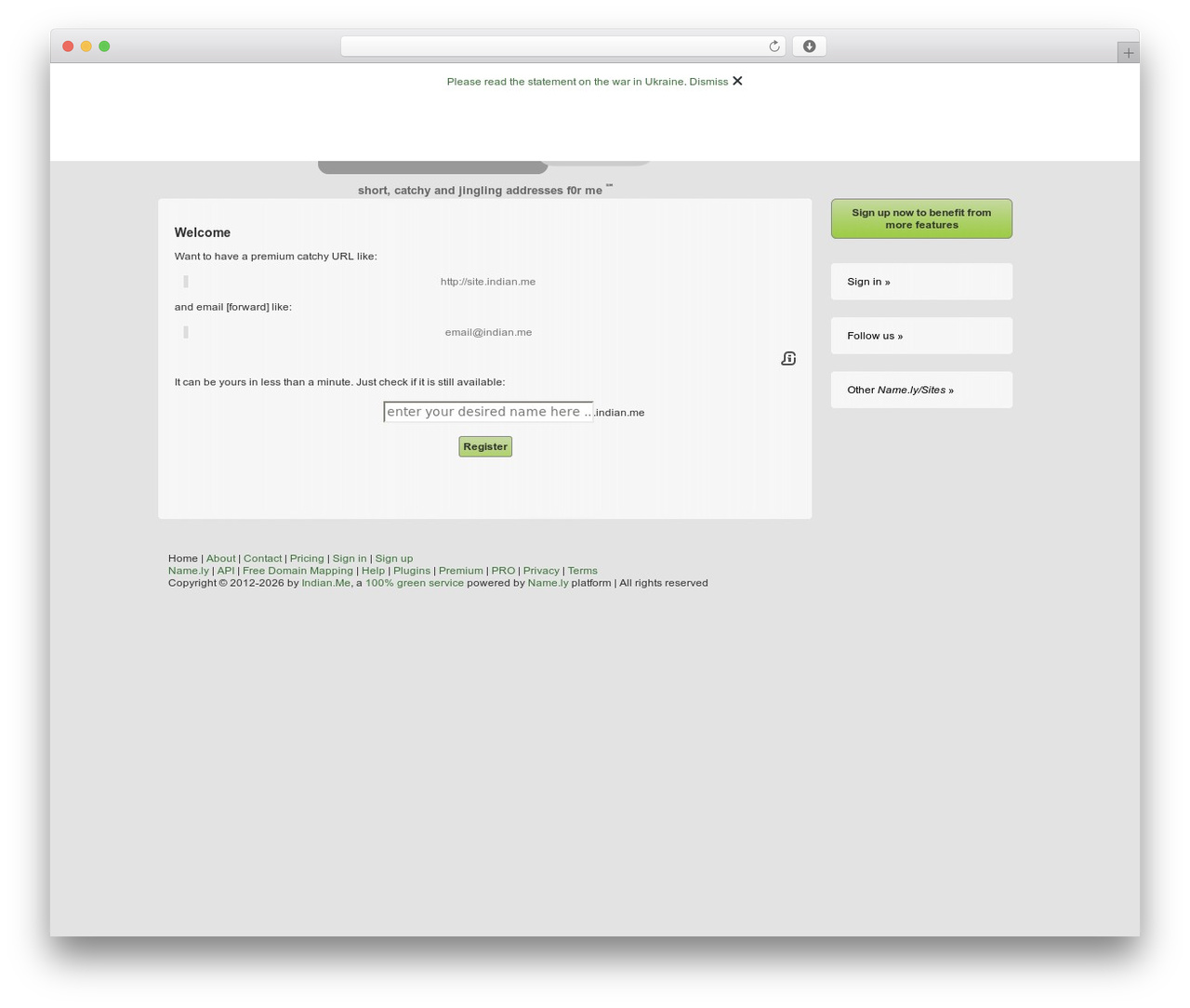Open the About footer link
Viewport: 1190px width, 1008px height.
221,559
